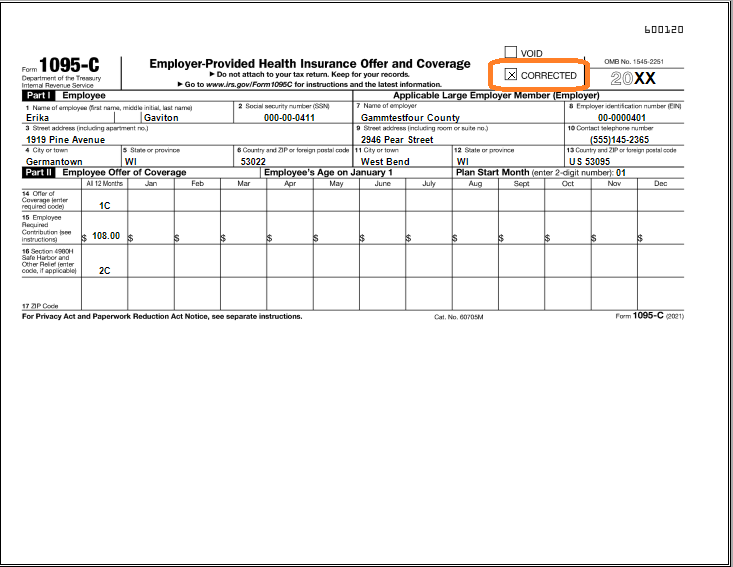
Task: Click the Applicable Large Employer Member heading
Action: (x=496, y=95)
